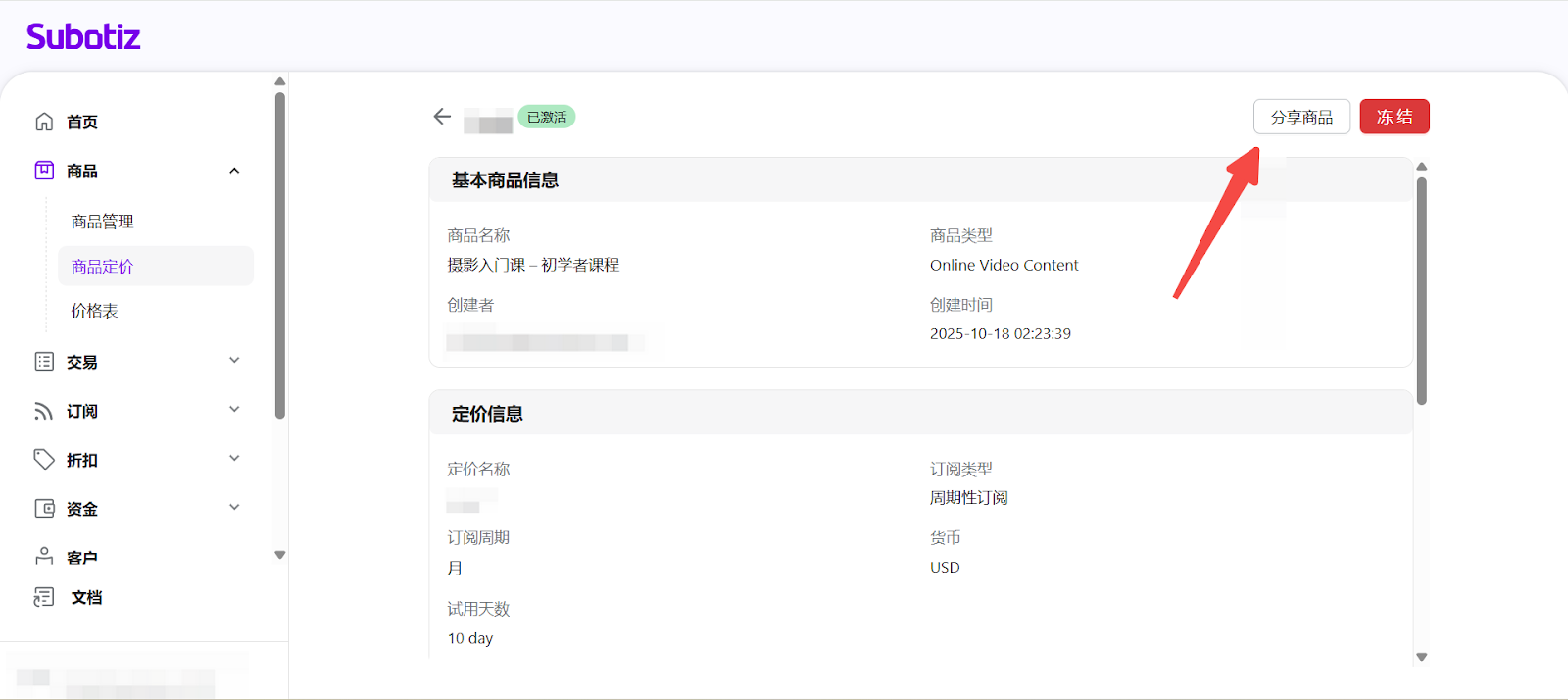The width and height of the screenshot is (1568, 700).
Task: Click the 分享商品 button
Action: (x=1301, y=117)
